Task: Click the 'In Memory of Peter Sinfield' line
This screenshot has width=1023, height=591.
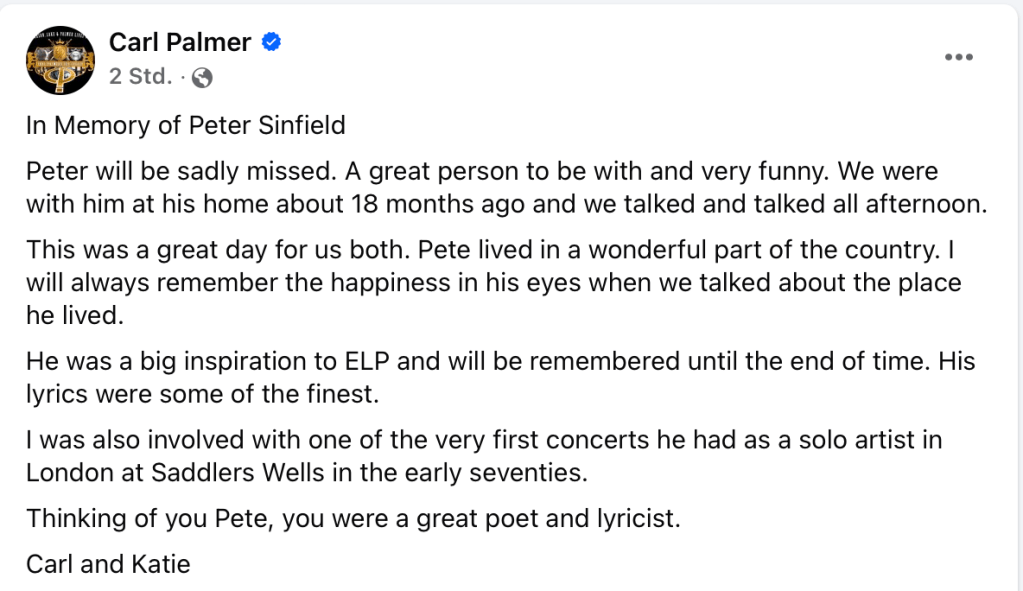Action: pyautogui.click(x=185, y=126)
